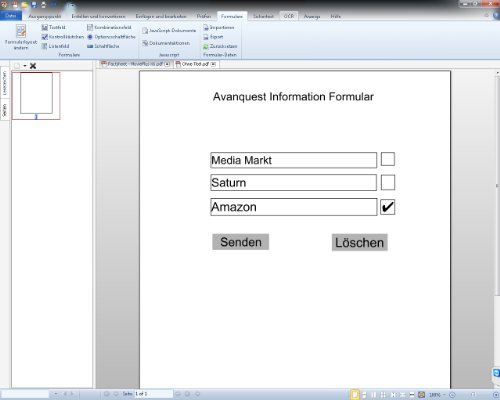Open the Lesezeichen side panel tab
The height and width of the screenshot is (400, 500).
tap(4, 83)
